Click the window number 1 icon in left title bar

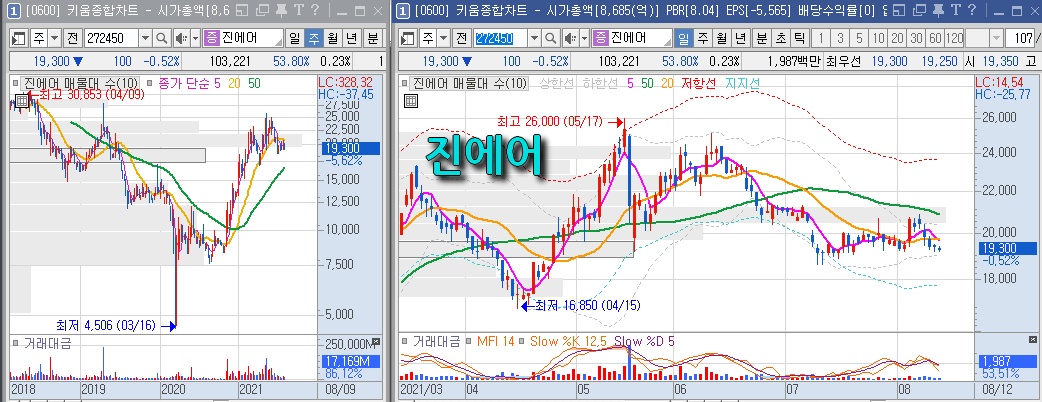(14, 11)
